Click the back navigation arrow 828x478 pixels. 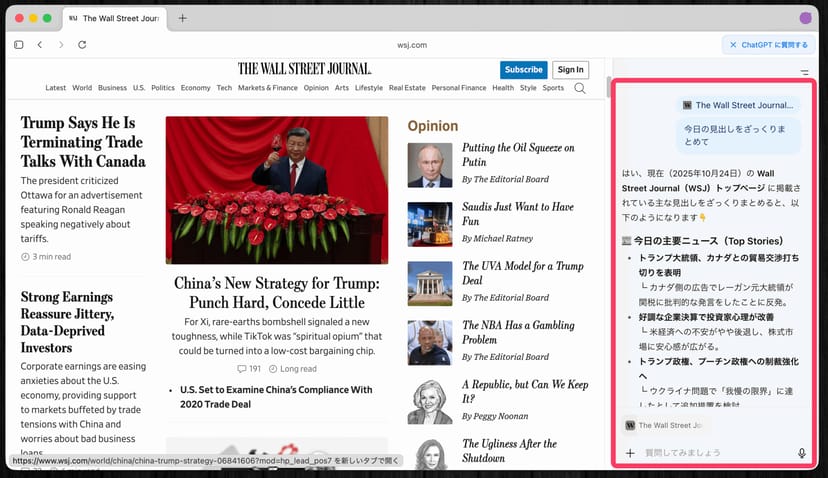40,45
